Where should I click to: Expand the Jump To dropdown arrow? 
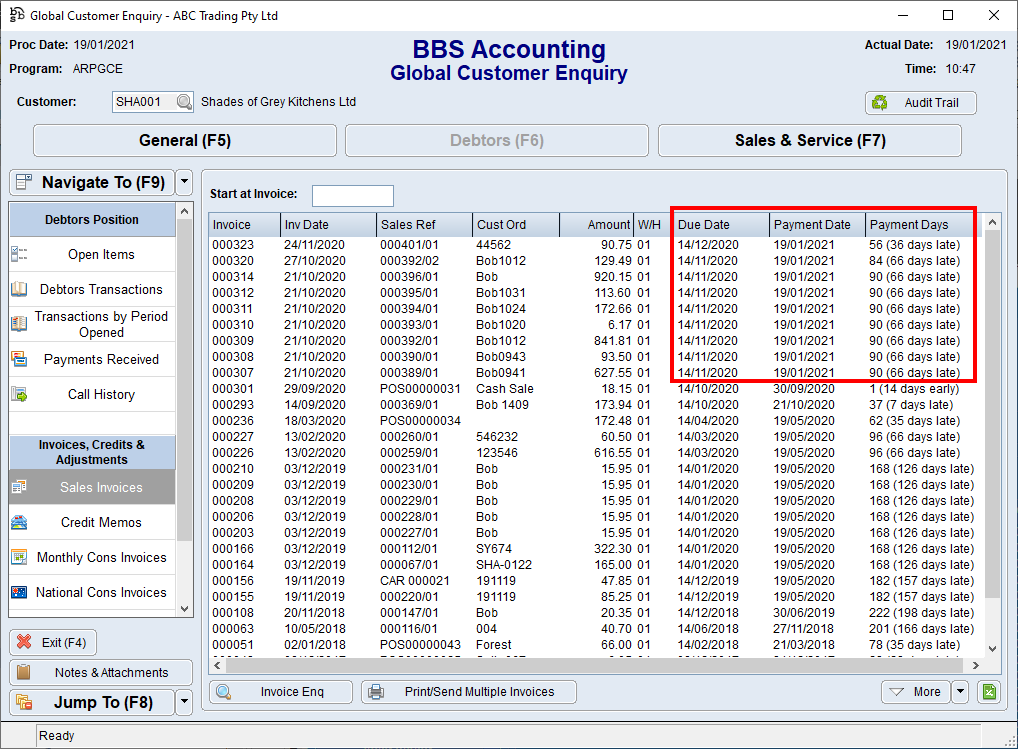point(183,702)
